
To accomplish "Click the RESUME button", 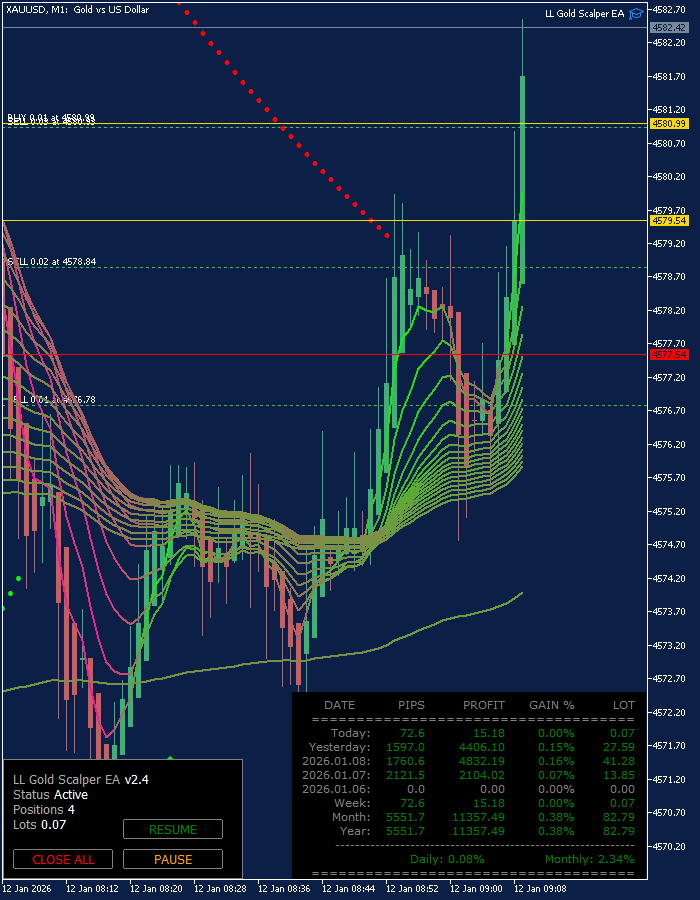I will pos(173,829).
